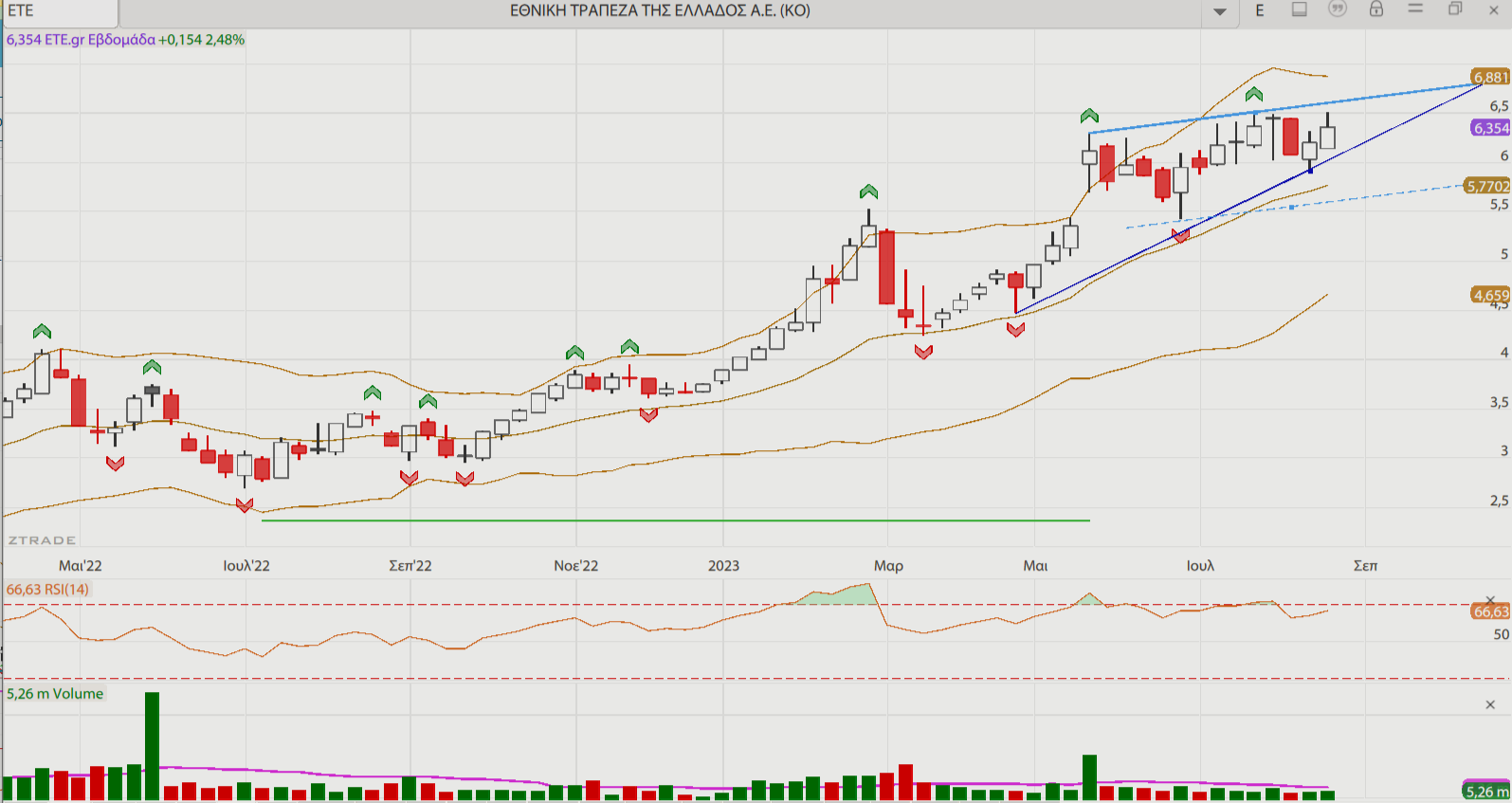Click the 4,659 lower band price tag
The image size is (1512, 803).
tap(1490, 295)
